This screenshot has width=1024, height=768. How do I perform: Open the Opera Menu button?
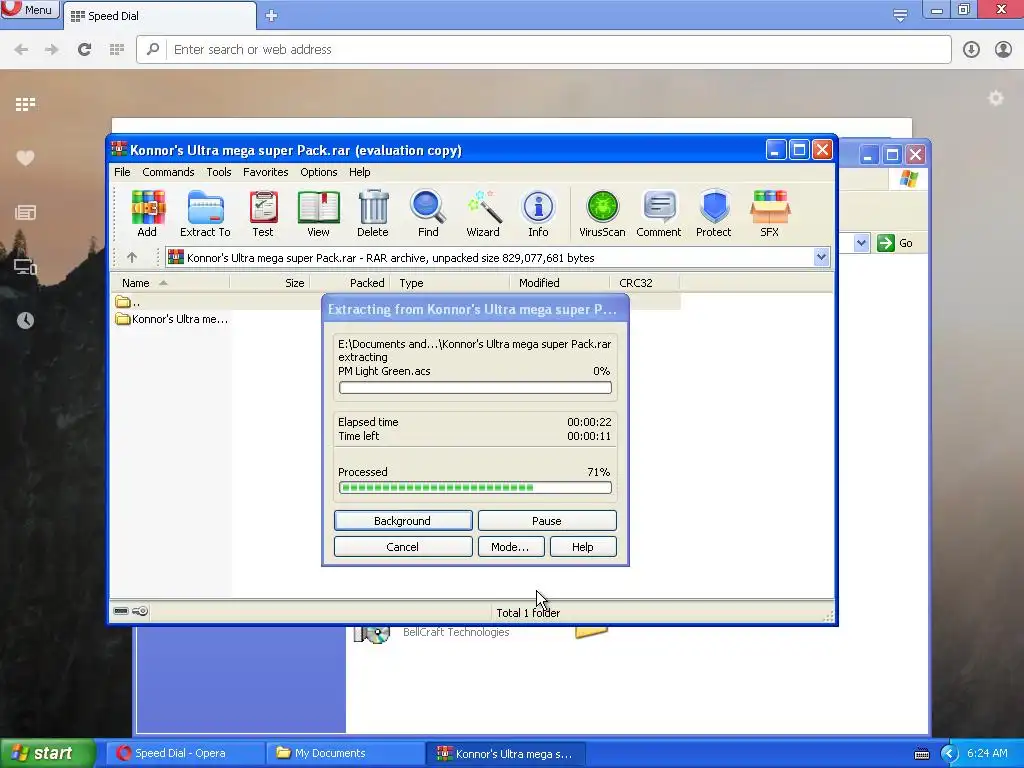29,9
